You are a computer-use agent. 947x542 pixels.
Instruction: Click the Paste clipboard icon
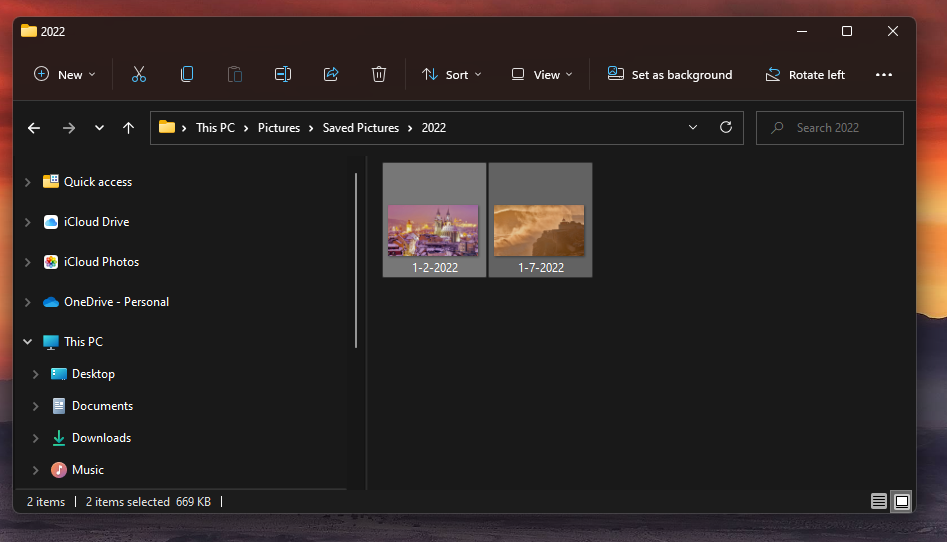tap(234, 74)
